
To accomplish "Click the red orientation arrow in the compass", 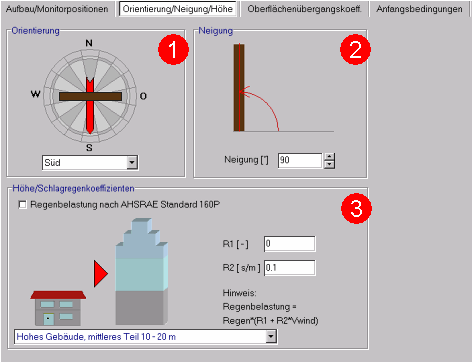I will (x=90, y=106).
